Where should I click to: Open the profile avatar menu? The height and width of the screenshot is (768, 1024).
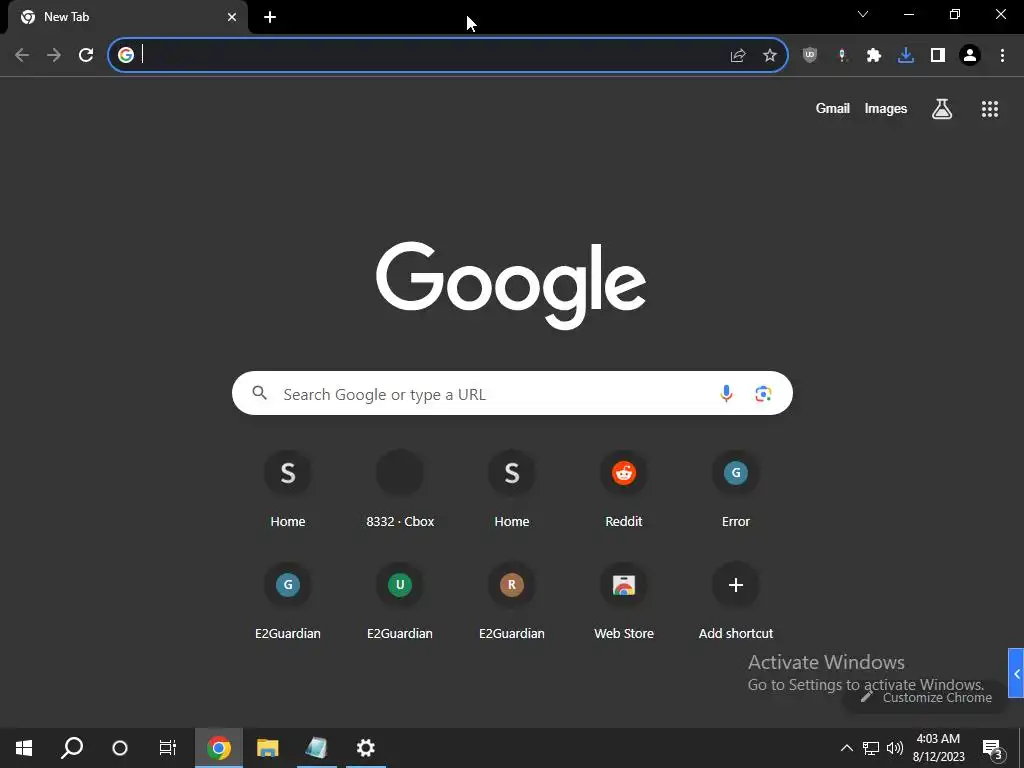(x=970, y=55)
